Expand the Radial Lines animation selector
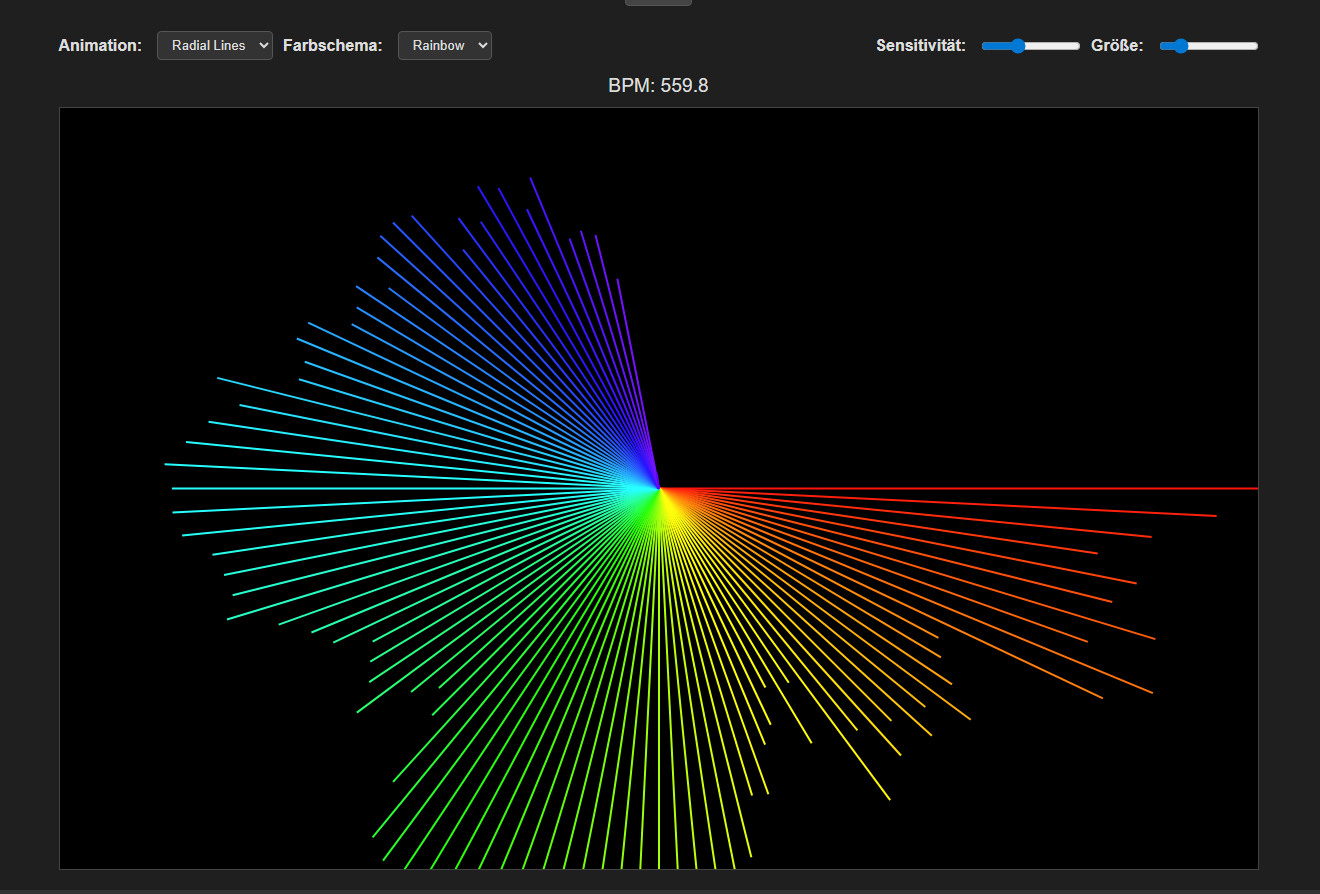The height and width of the screenshot is (894, 1320). tap(214, 45)
